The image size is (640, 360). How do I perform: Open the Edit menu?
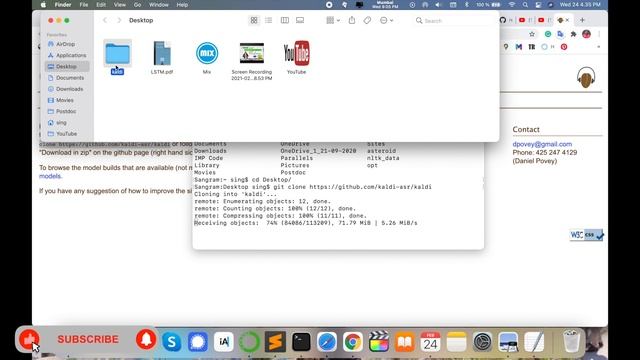101,5
